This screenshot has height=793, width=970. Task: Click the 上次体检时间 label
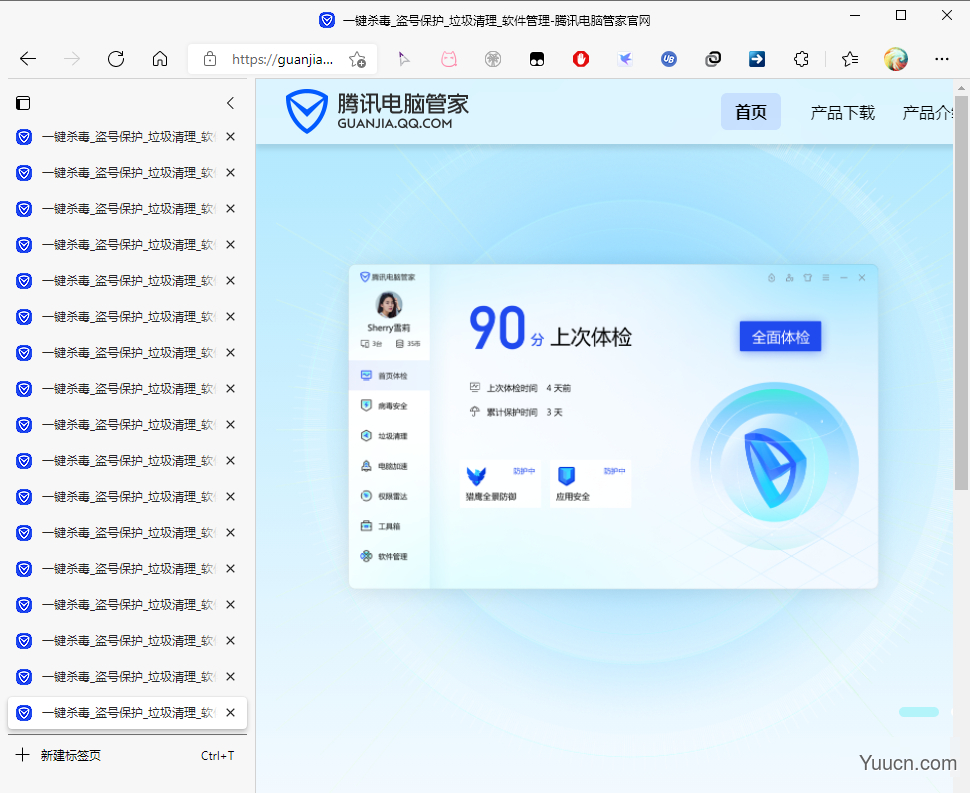(x=512, y=388)
